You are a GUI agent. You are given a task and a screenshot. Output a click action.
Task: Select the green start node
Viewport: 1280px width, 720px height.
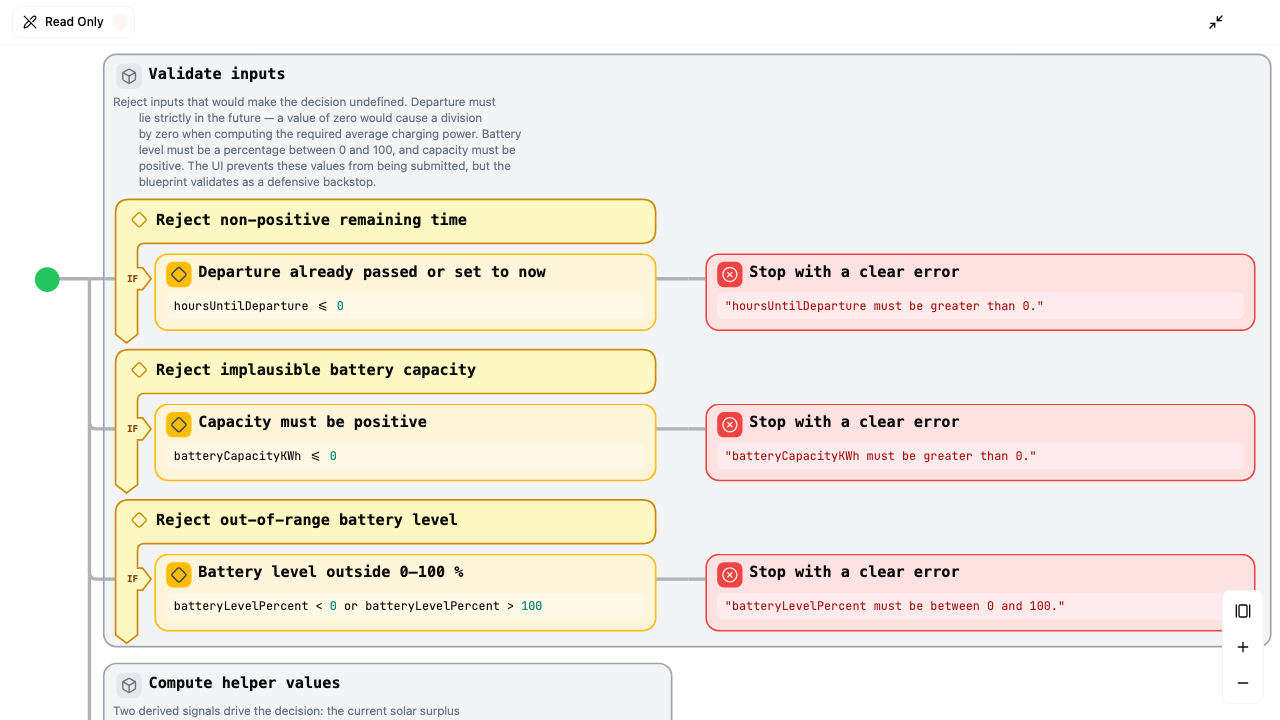point(47,279)
